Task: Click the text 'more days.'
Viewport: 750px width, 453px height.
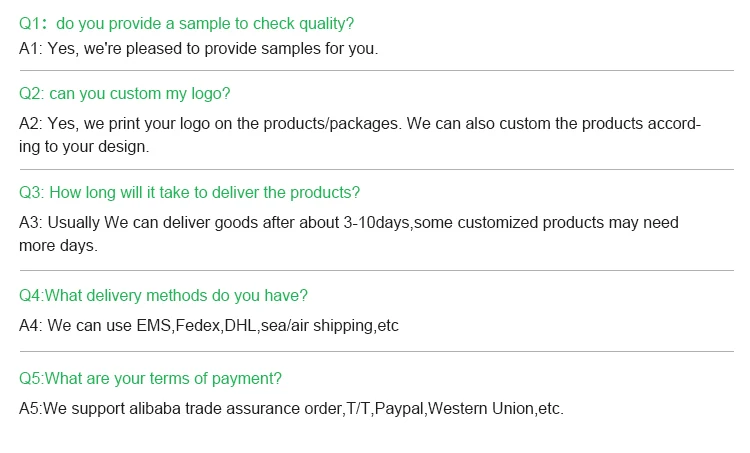Action: click(x=58, y=245)
